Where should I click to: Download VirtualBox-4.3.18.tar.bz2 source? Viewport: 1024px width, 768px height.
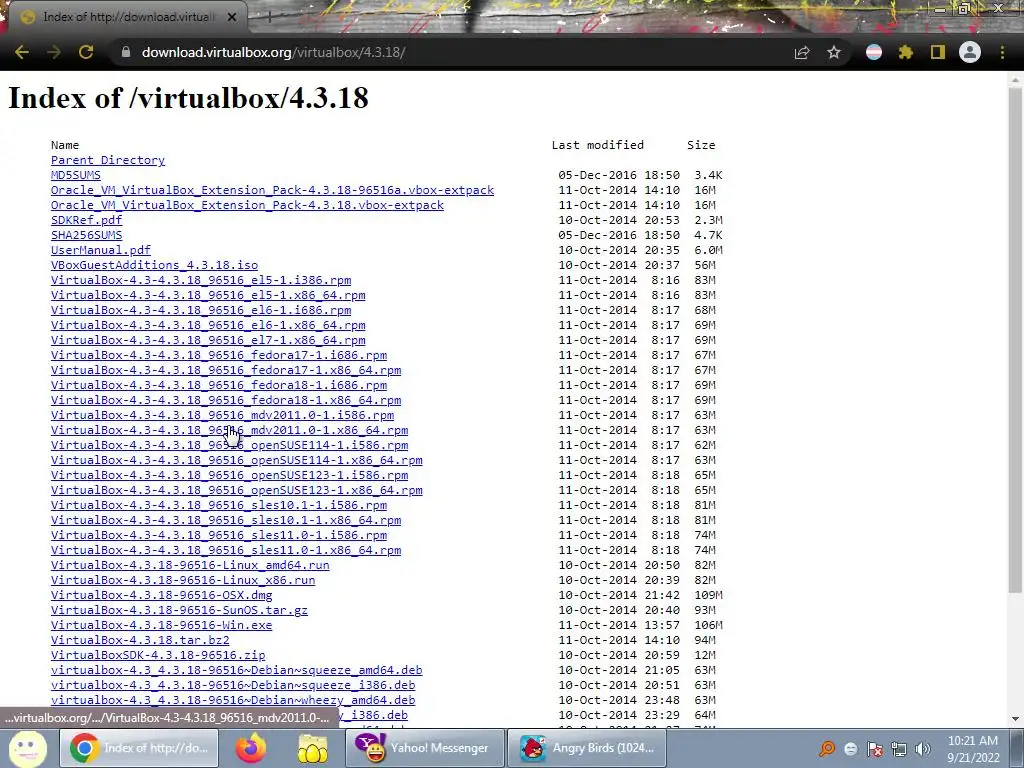tap(140, 641)
